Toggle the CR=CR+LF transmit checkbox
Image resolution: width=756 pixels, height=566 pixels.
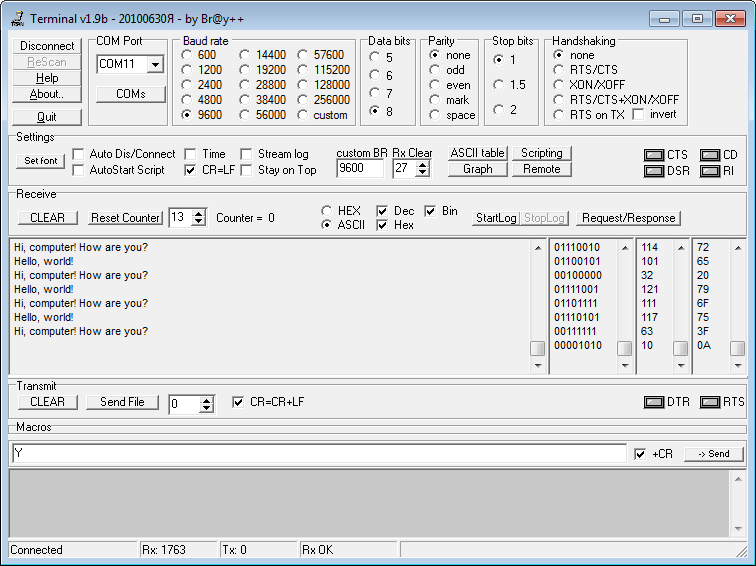238,402
